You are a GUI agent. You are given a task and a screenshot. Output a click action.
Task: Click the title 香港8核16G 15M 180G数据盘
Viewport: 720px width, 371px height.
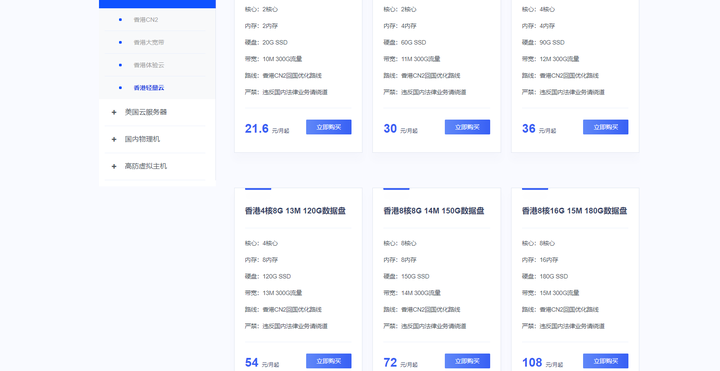click(x=574, y=211)
